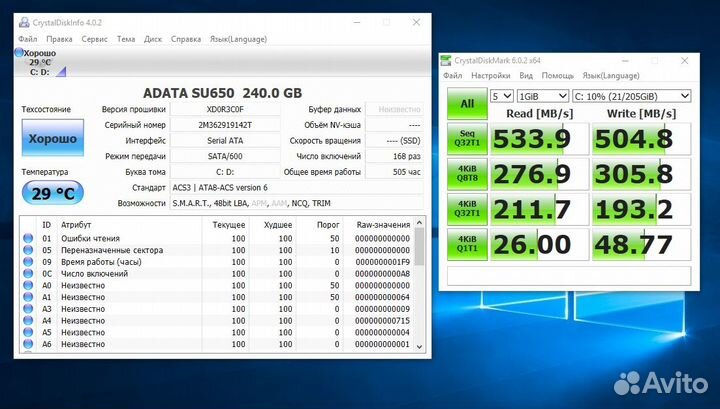Open Правка menu in CrystalDiskInfo
Viewport: 720px width, 409px height.
click(x=59, y=39)
